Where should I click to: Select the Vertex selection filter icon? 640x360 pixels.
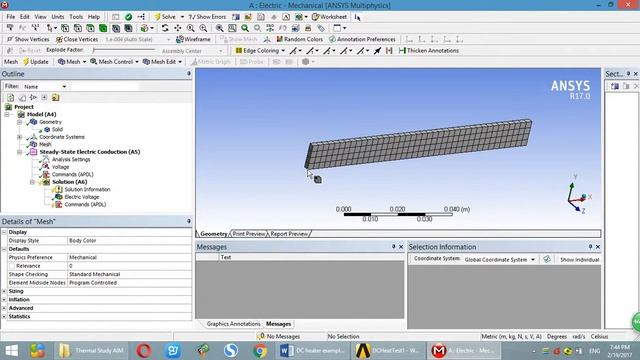(65, 28)
